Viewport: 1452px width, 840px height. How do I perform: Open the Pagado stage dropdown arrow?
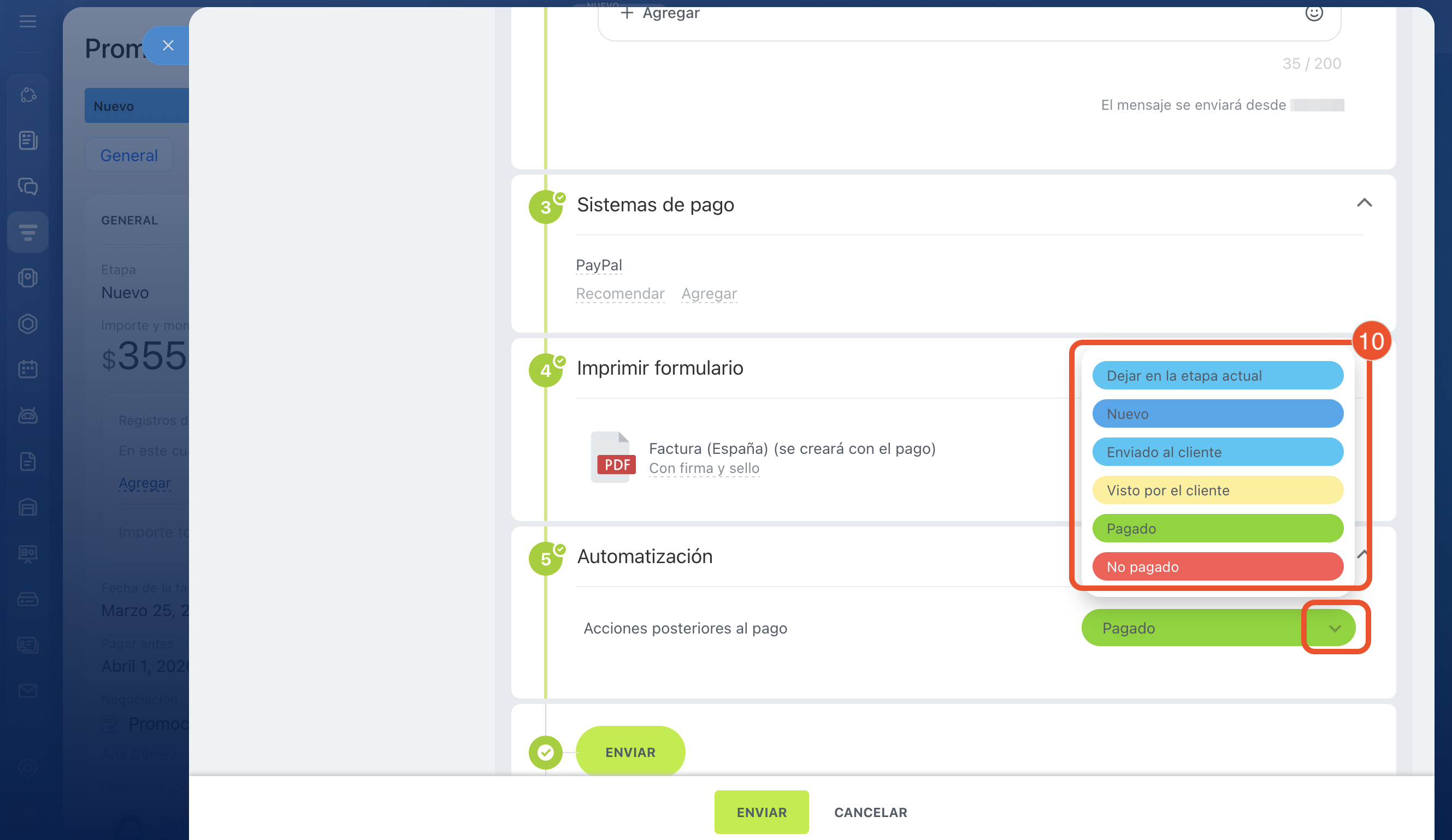click(x=1335, y=628)
